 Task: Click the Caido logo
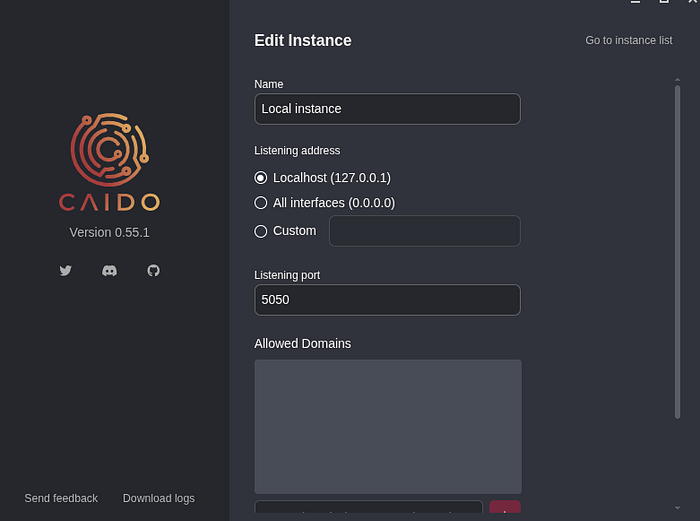pyautogui.click(x=109, y=162)
